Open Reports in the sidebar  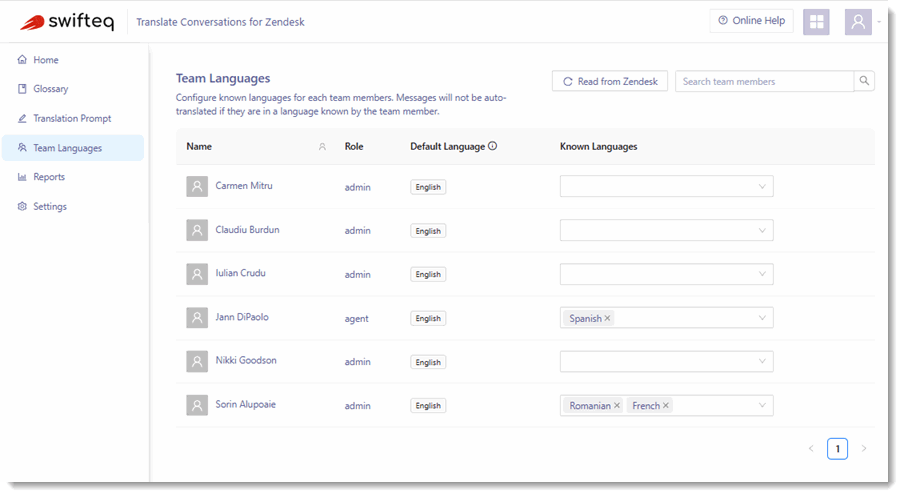(x=73, y=177)
